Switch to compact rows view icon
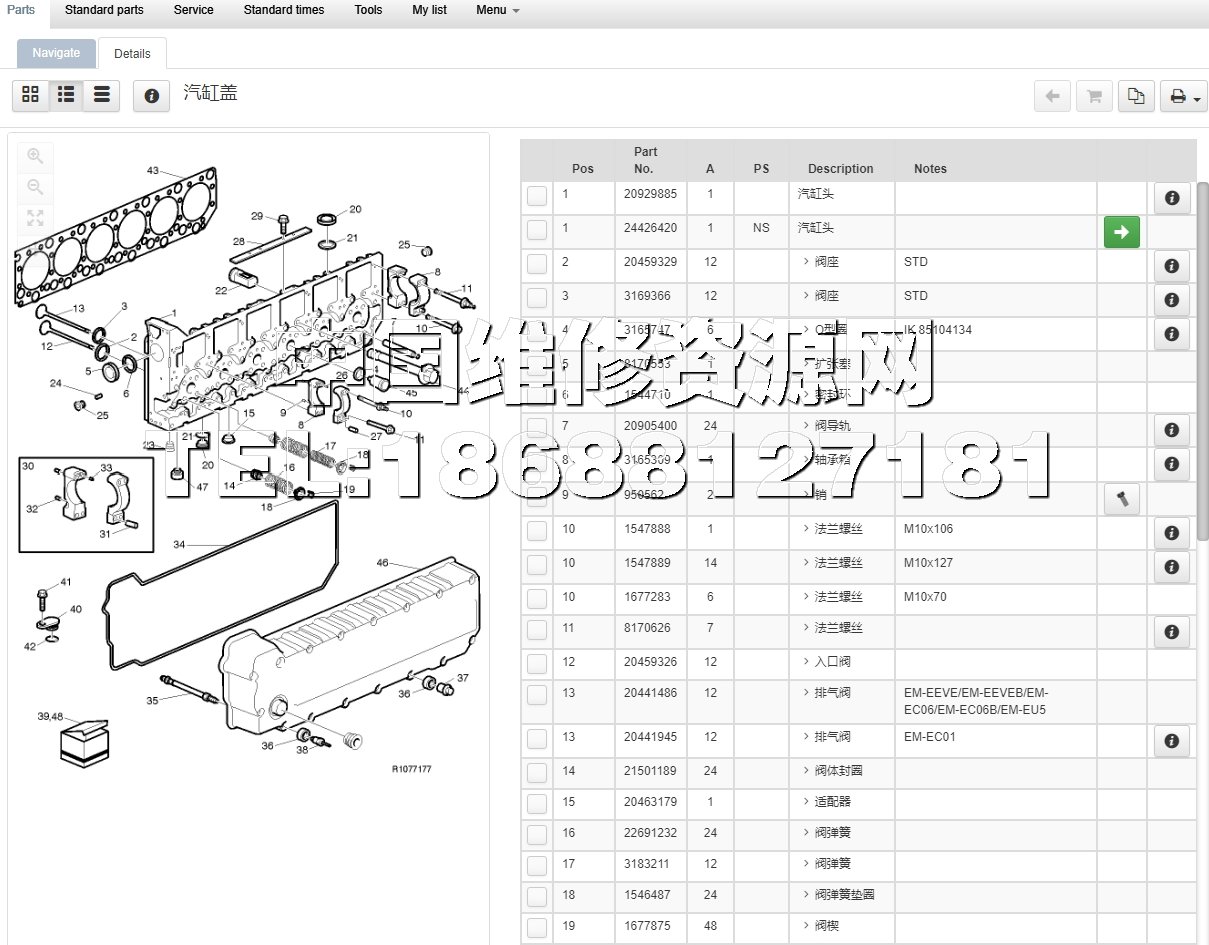The width and height of the screenshot is (1209, 945). coord(101,95)
